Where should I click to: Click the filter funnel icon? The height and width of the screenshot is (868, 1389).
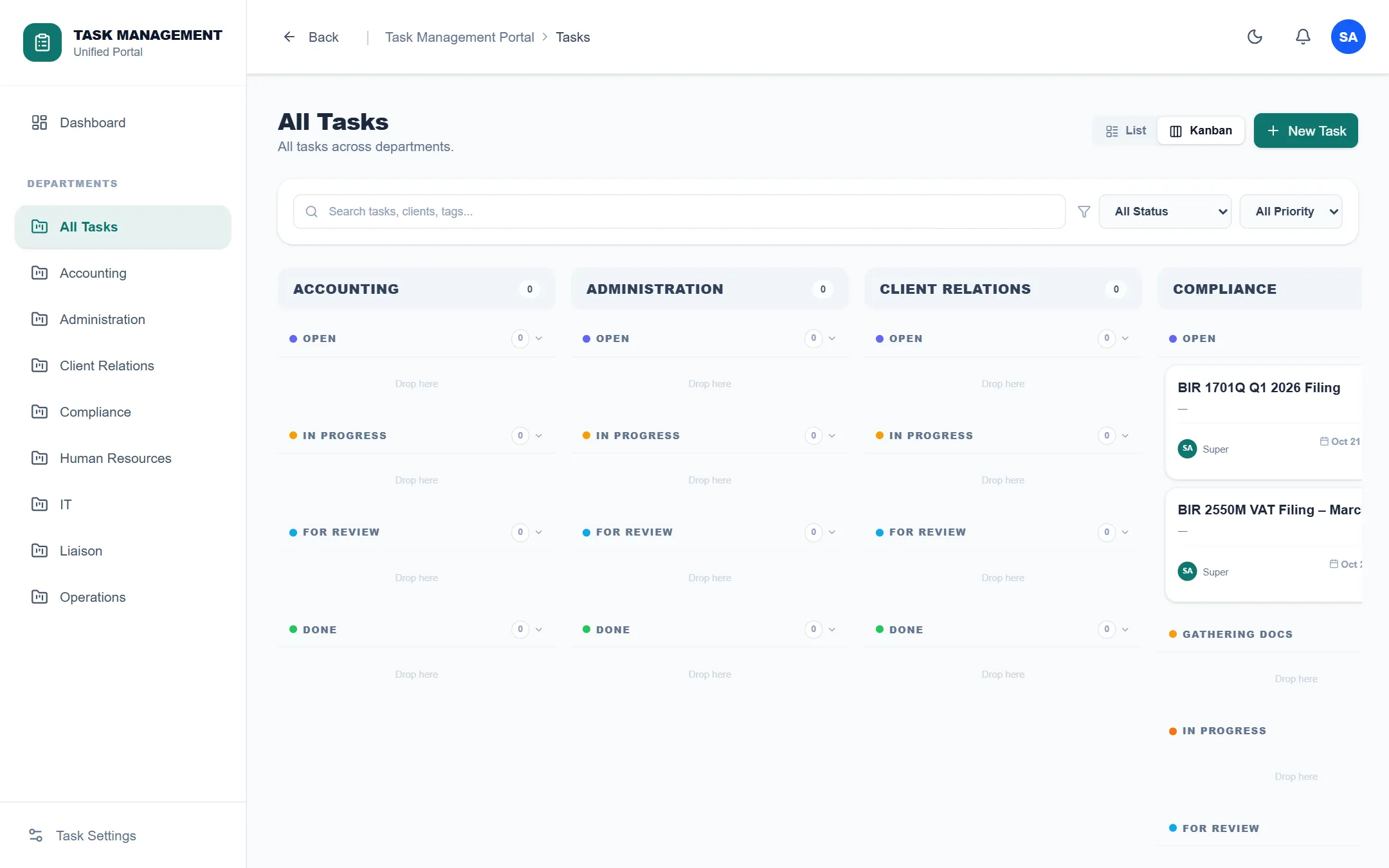1084,212
